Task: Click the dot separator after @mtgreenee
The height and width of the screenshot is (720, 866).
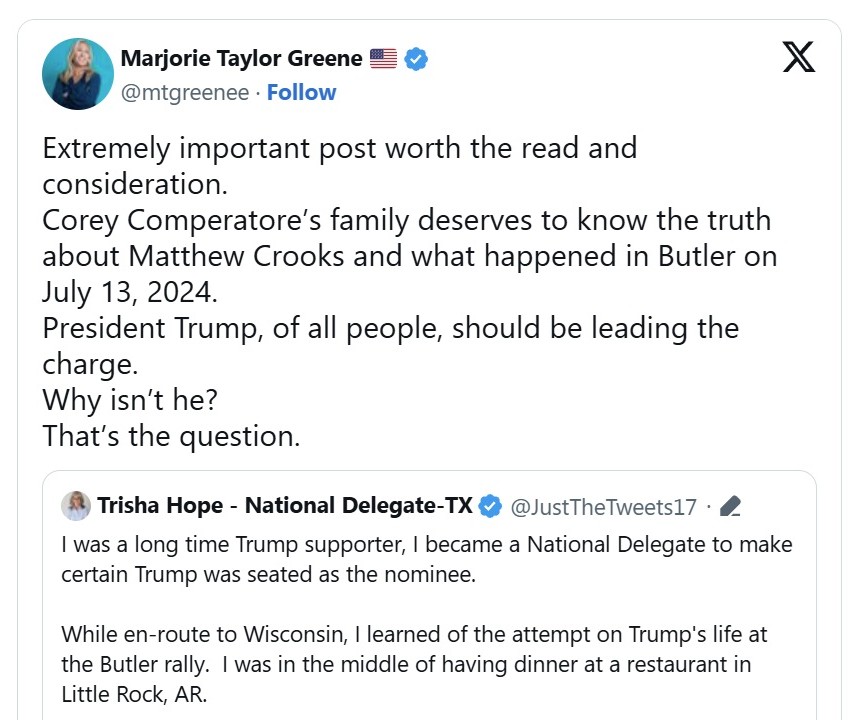Action: [259, 92]
